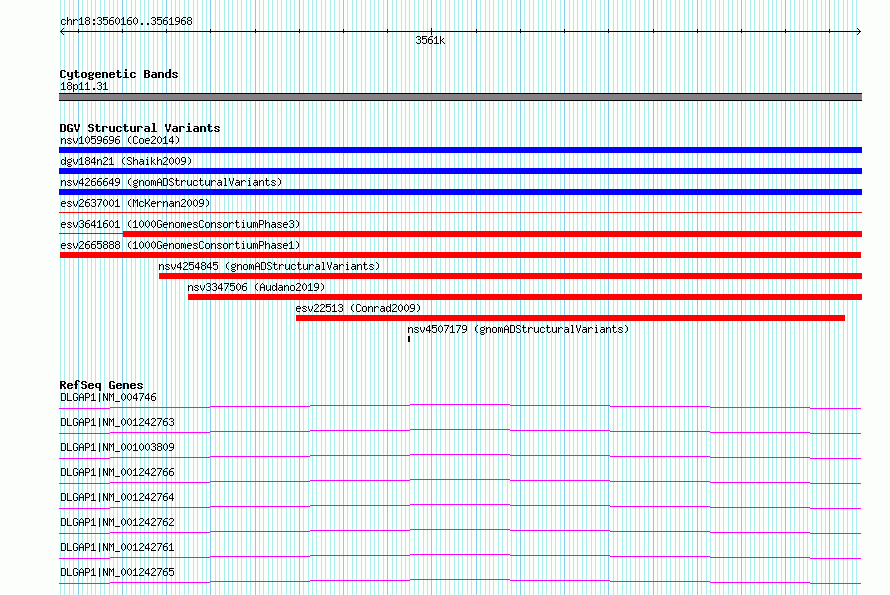Click the small black nsv4507179 marker
This screenshot has height=595, width=890.
pyautogui.click(x=409, y=339)
